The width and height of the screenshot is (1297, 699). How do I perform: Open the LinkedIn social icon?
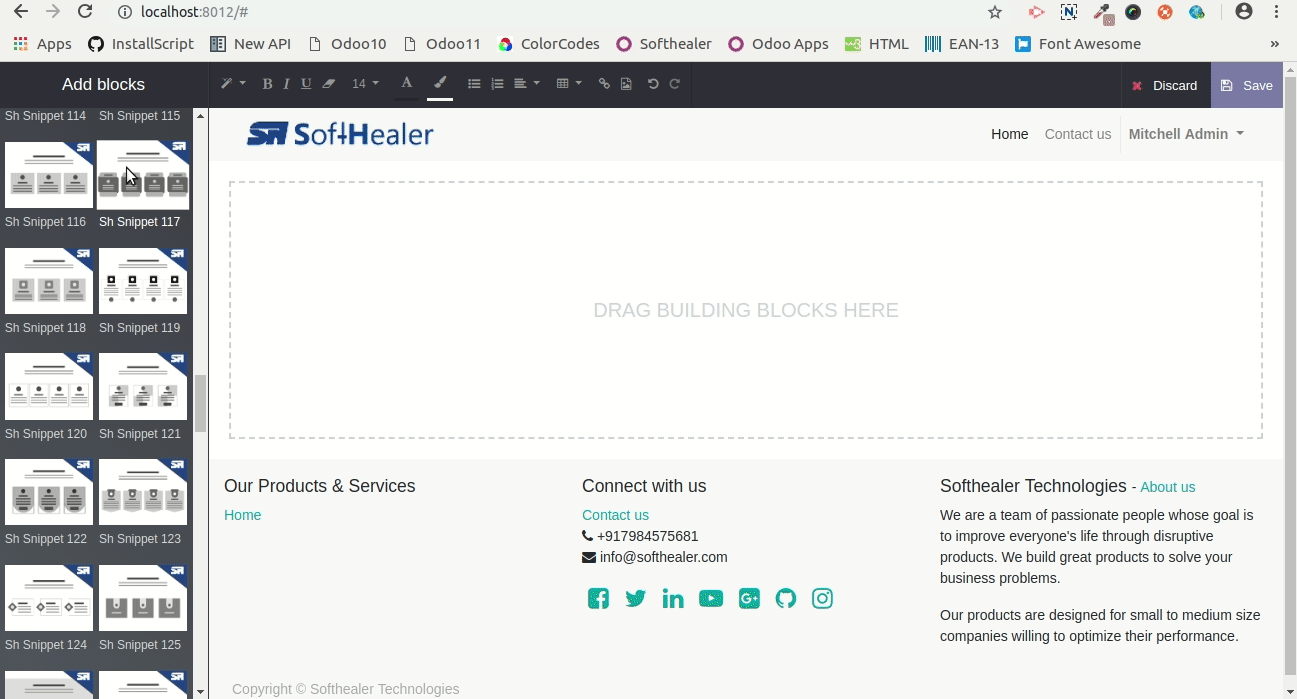tap(673, 599)
